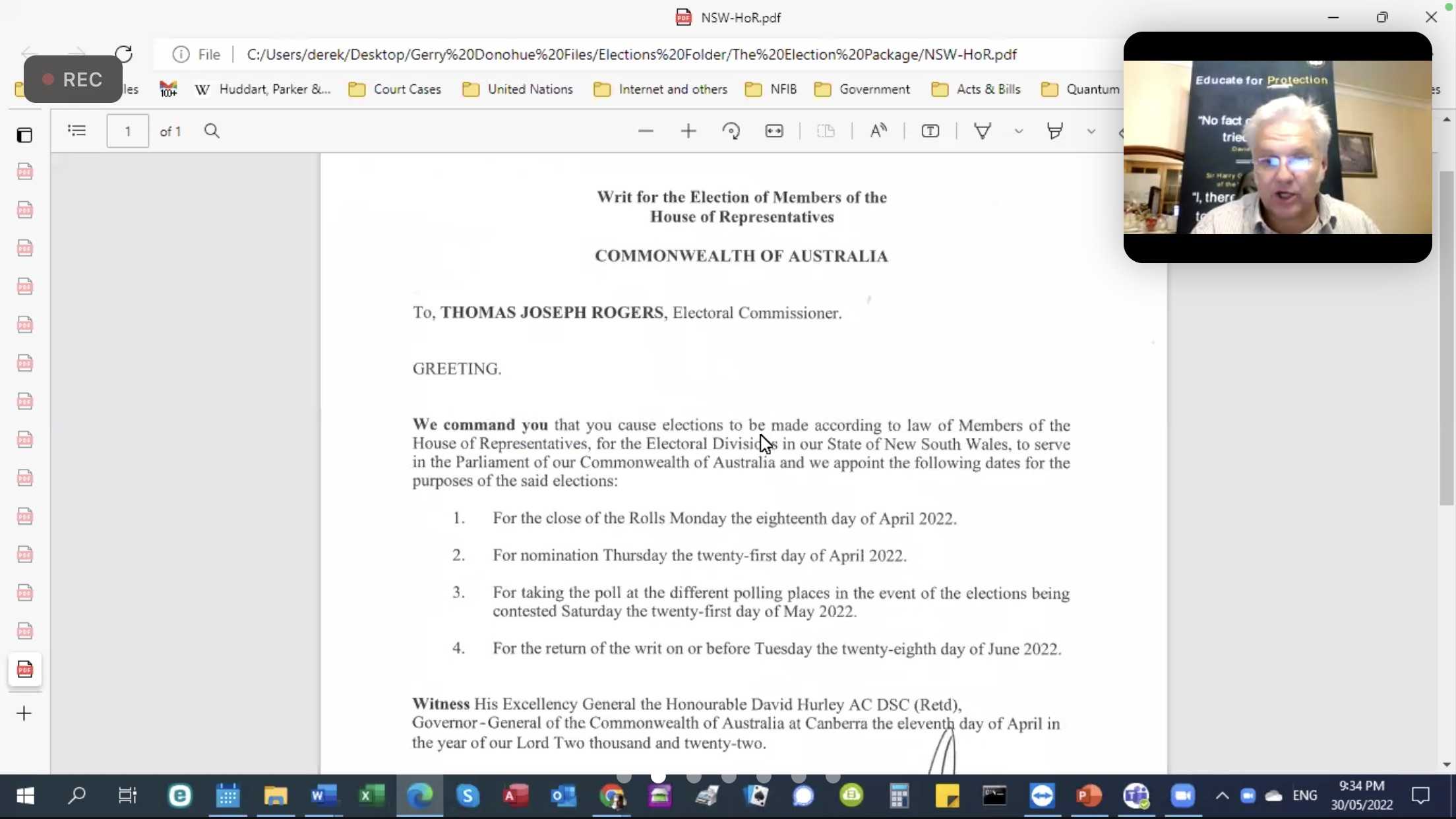Switch to Microsoft Edge on taskbar
Image resolution: width=1456 pixels, height=819 pixels.
click(x=419, y=797)
